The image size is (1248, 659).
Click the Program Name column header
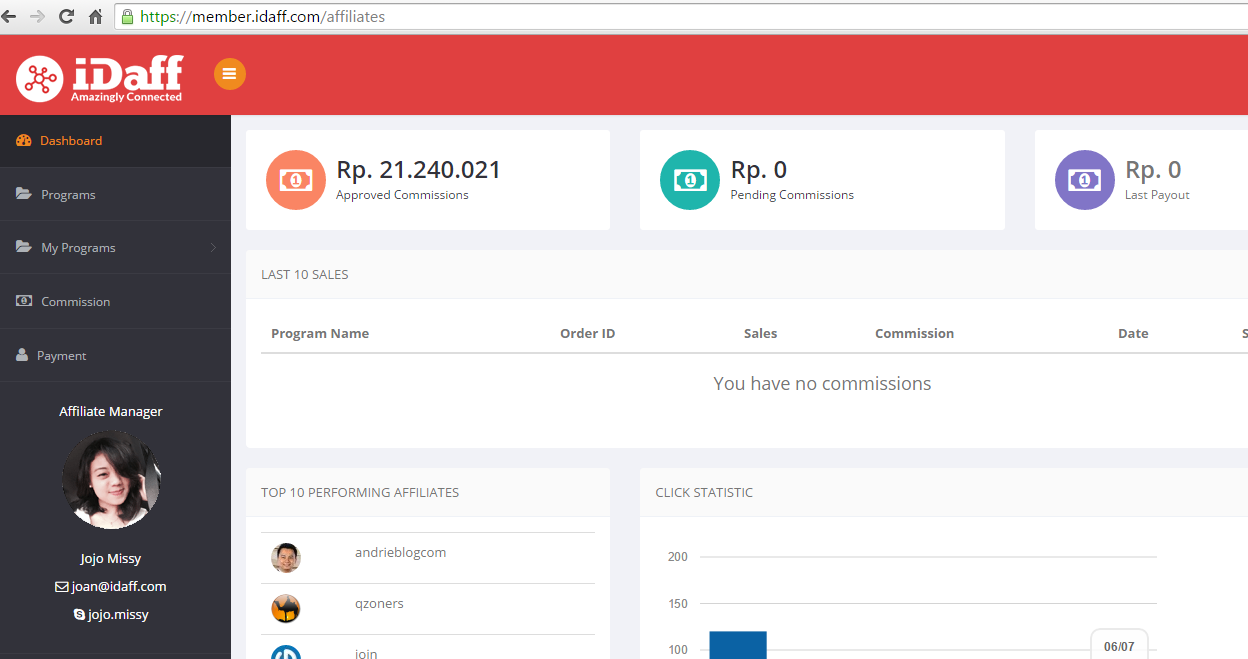pos(320,333)
